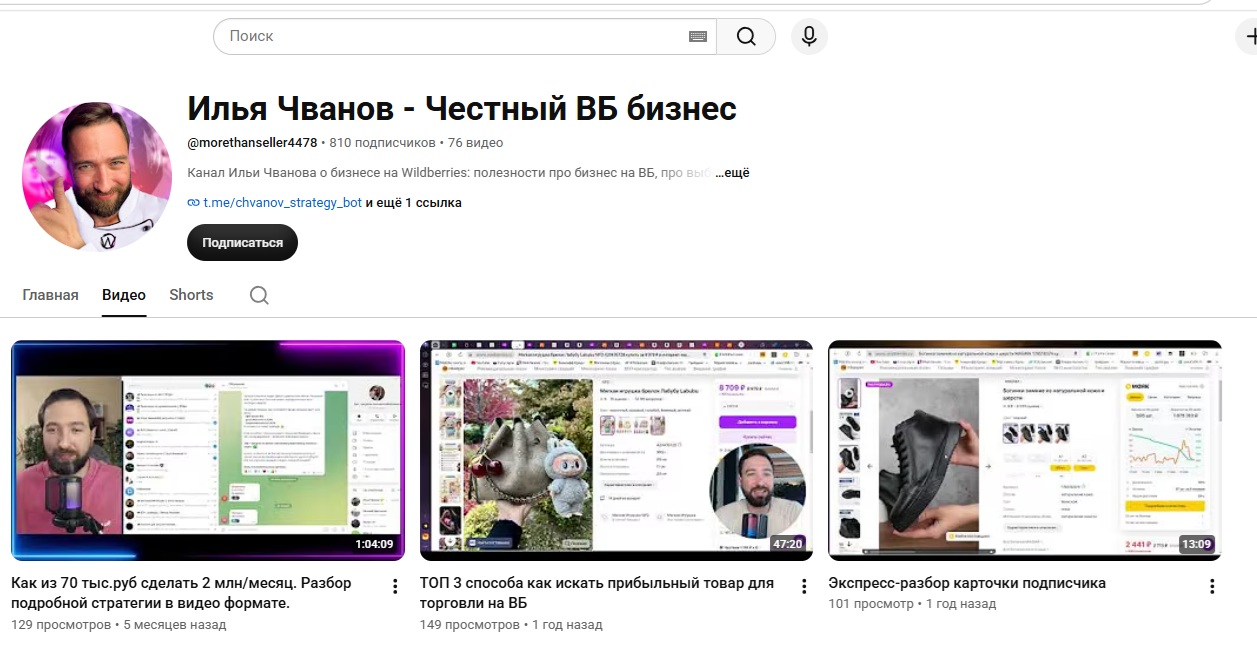Click the create plus icon

point(1250,37)
